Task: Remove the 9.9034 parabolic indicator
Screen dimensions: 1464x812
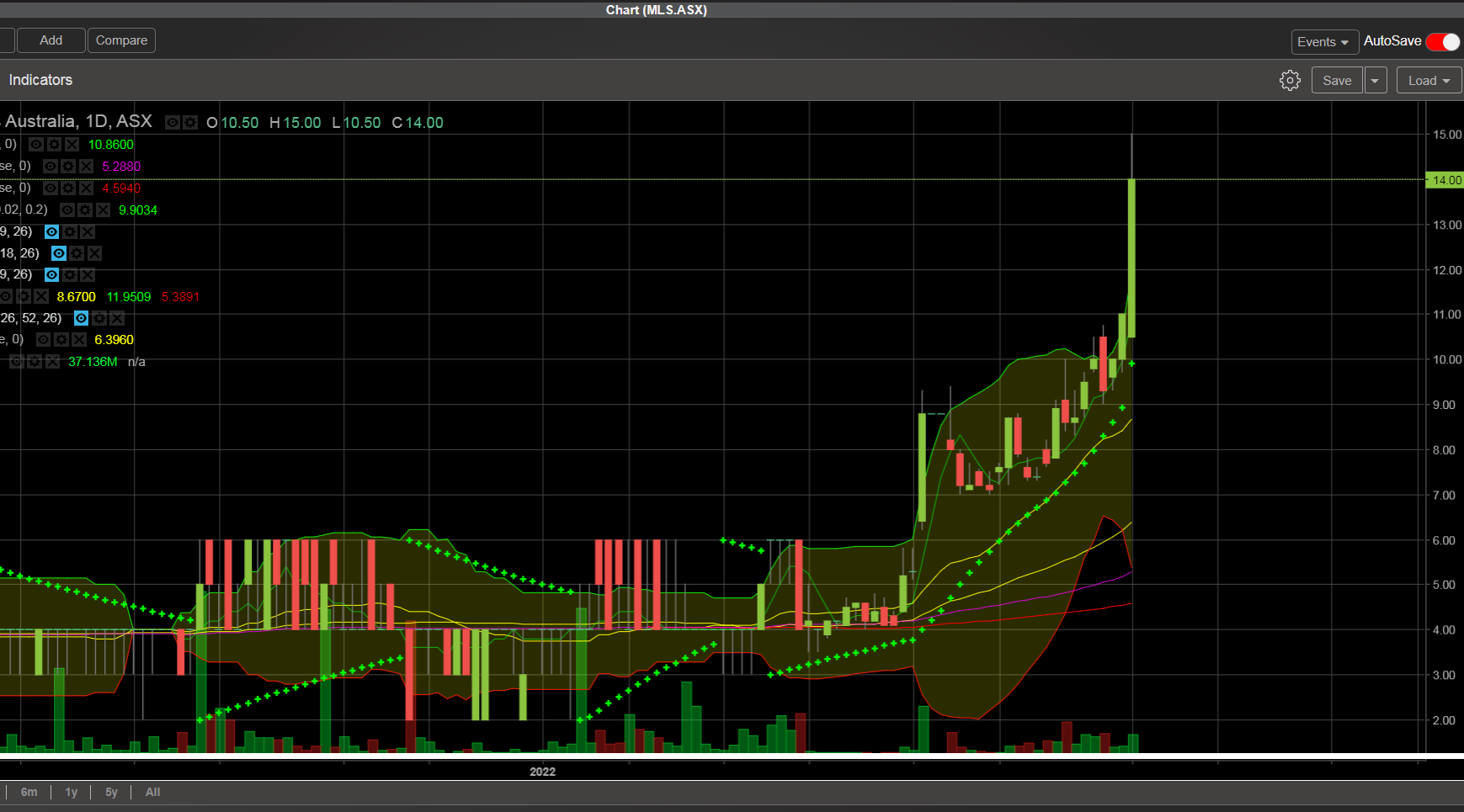Action: [x=103, y=210]
